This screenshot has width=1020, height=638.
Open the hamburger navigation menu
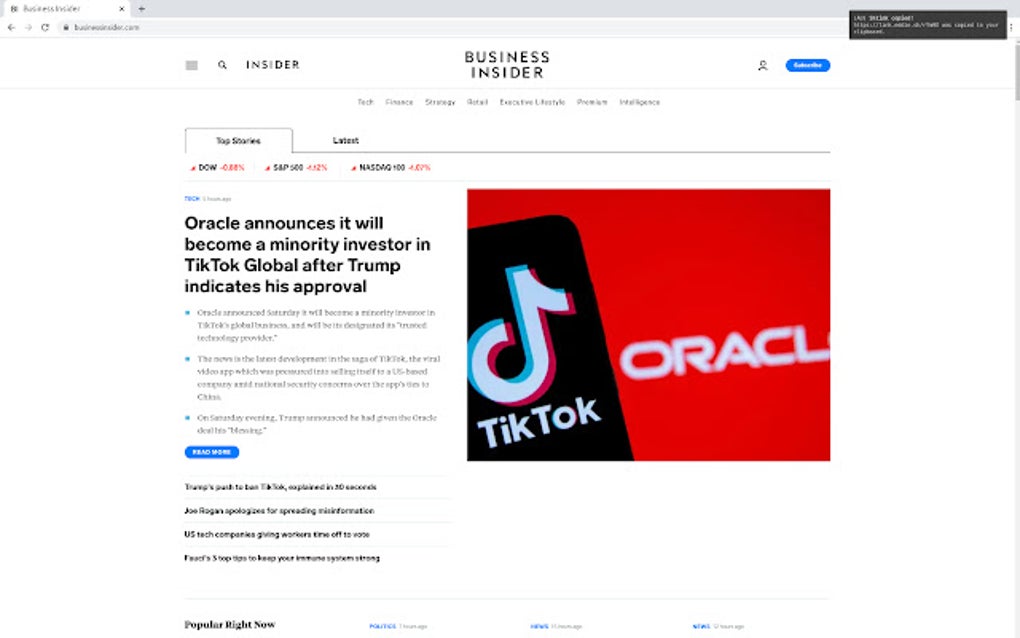[x=190, y=65]
